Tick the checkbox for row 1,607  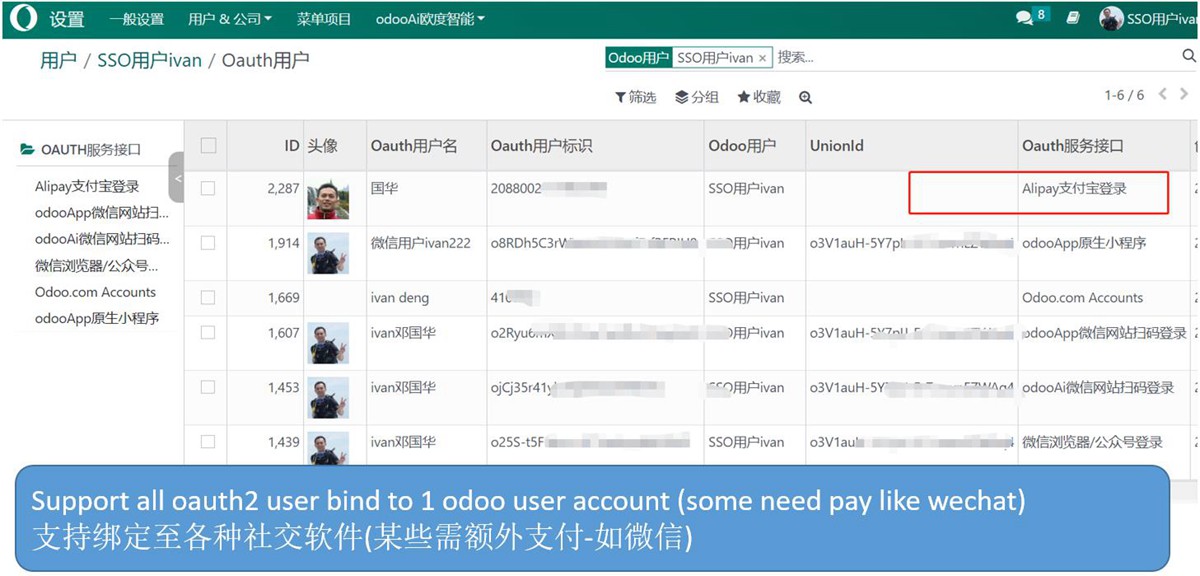tap(208, 333)
